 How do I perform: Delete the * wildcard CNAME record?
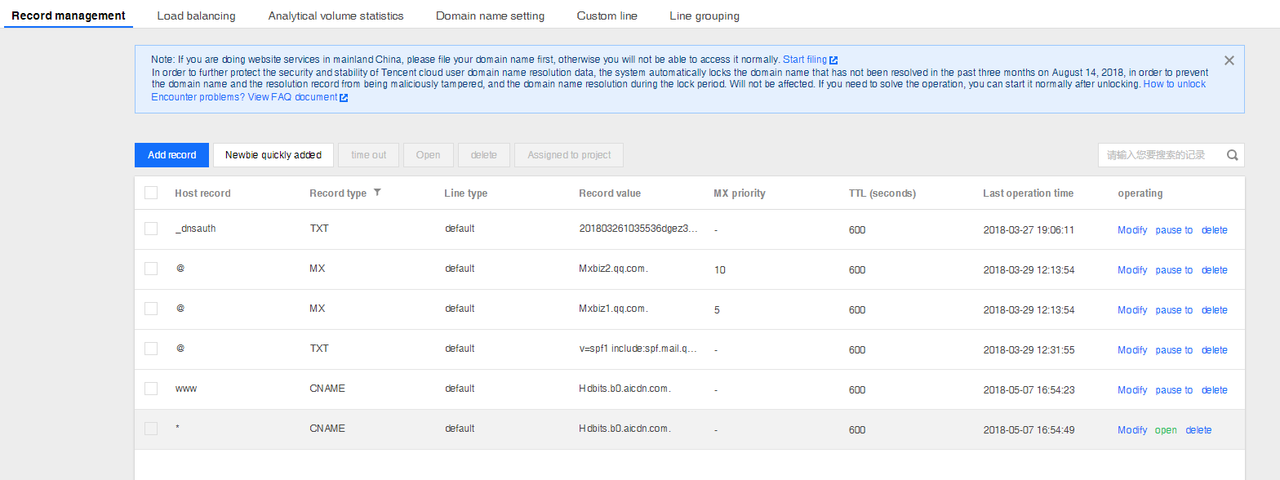pos(1198,430)
